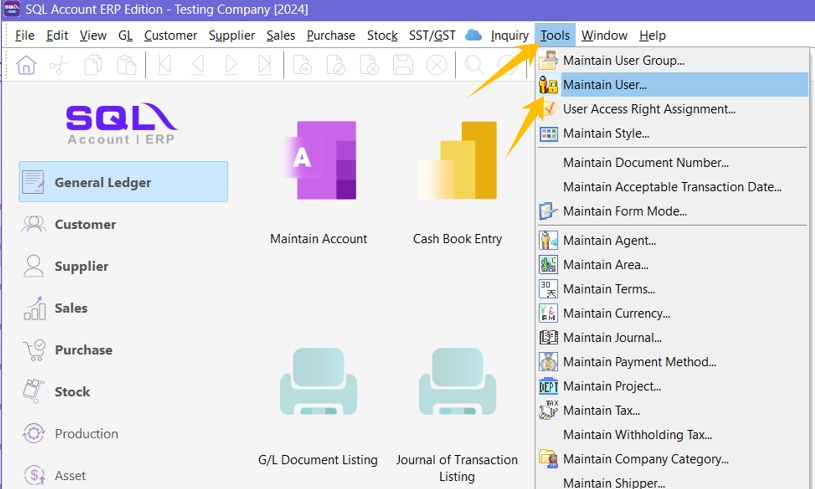This screenshot has width=815, height=489.
Task: Open the Maintain Document Number entry
Action: pos(645,163)
